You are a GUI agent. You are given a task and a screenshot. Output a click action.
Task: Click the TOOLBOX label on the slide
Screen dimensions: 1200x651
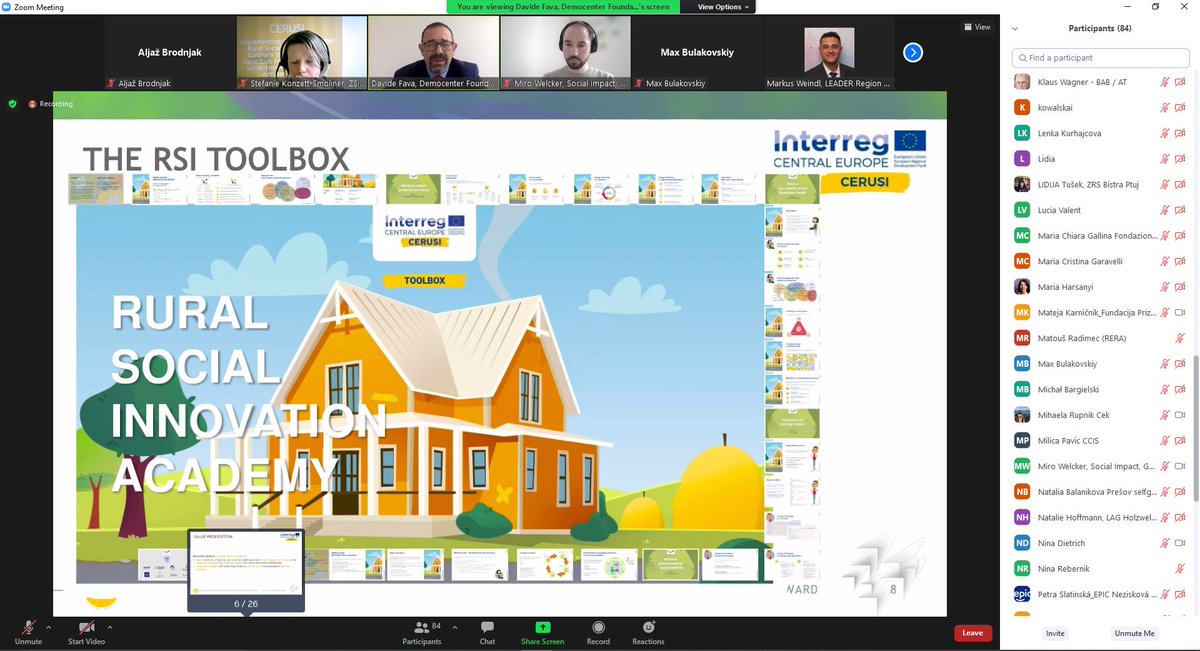(424, 280)
